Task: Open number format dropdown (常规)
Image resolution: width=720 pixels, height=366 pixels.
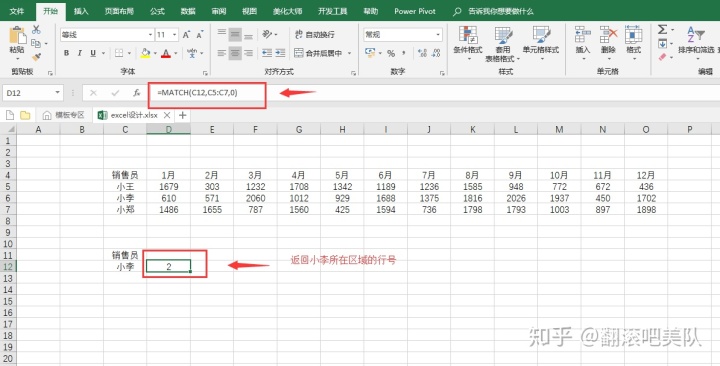Action: pos(438,35)
